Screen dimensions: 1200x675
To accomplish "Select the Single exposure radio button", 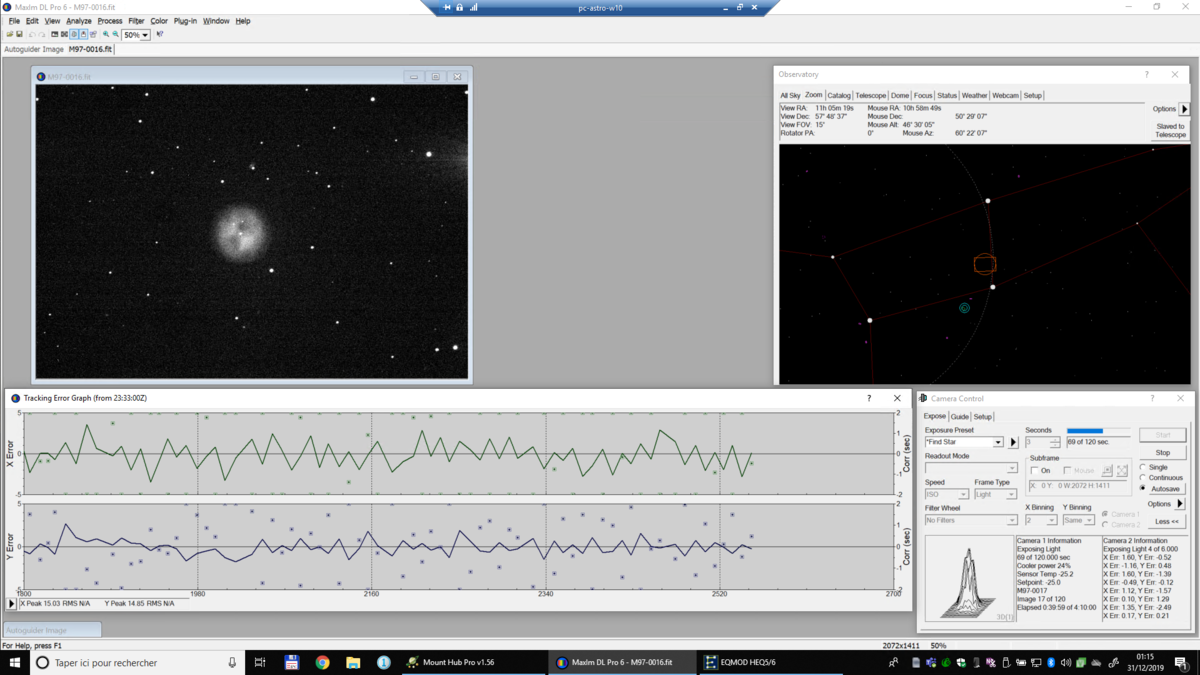I will pyautogui.click(x=1143, y=467).
